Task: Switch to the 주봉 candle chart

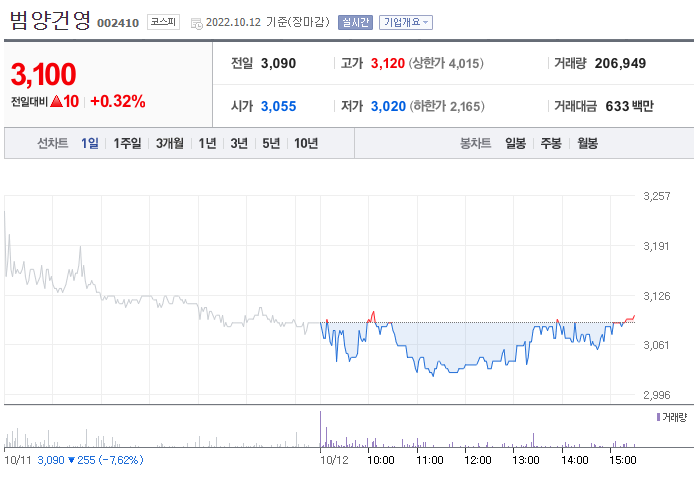Action: (551, 143)
